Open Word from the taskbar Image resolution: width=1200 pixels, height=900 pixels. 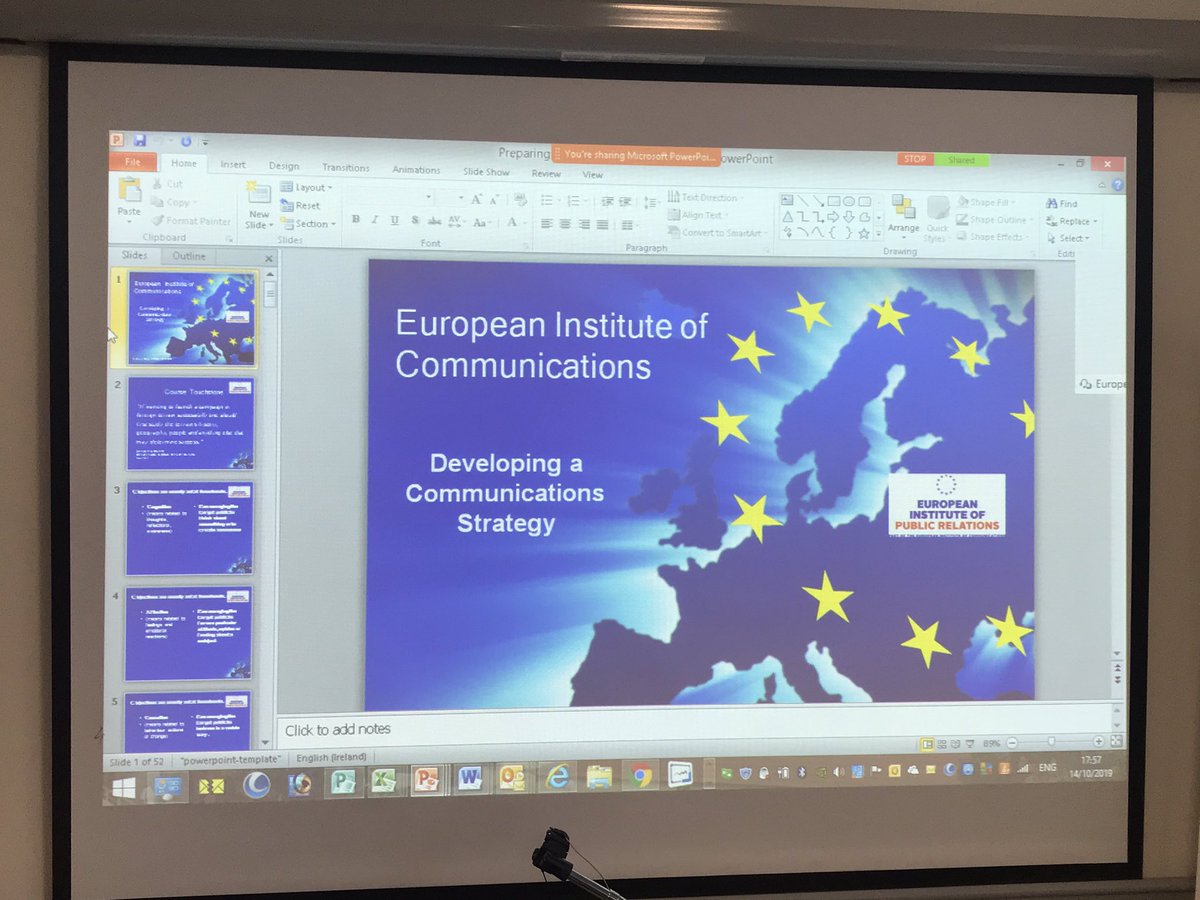(470, 778)
